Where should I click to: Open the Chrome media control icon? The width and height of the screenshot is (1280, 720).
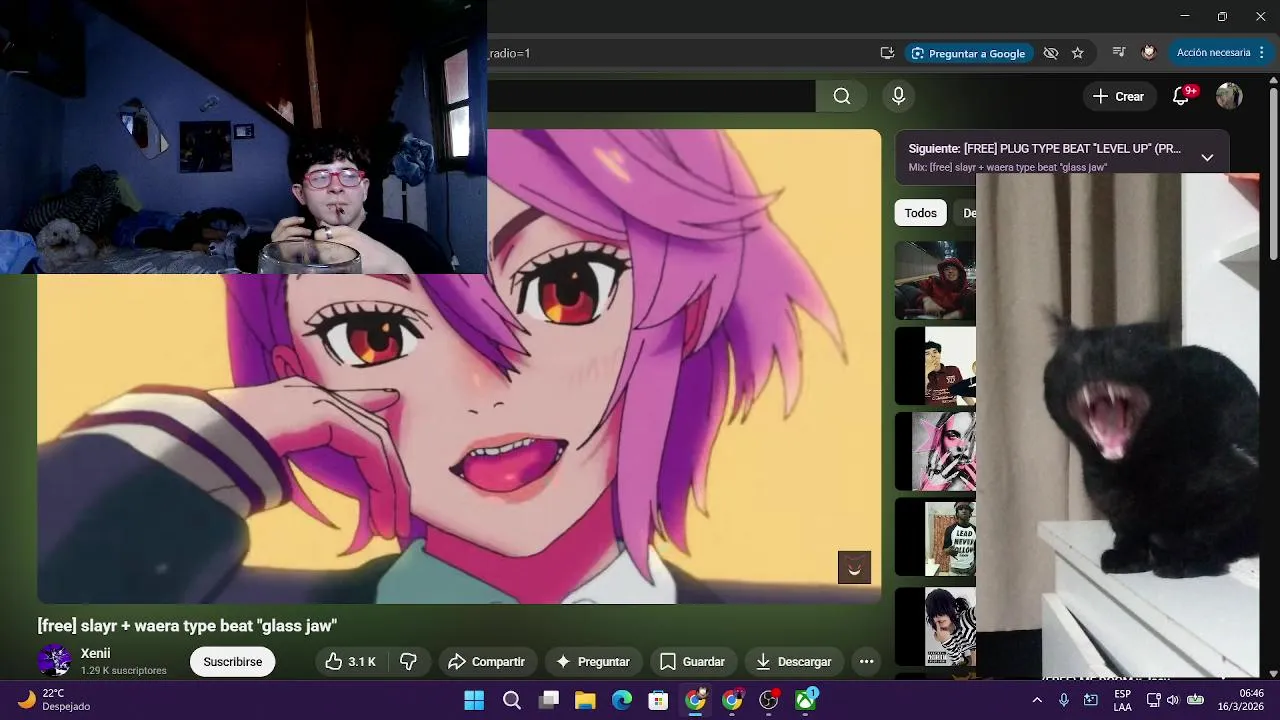coord(1119,53)
